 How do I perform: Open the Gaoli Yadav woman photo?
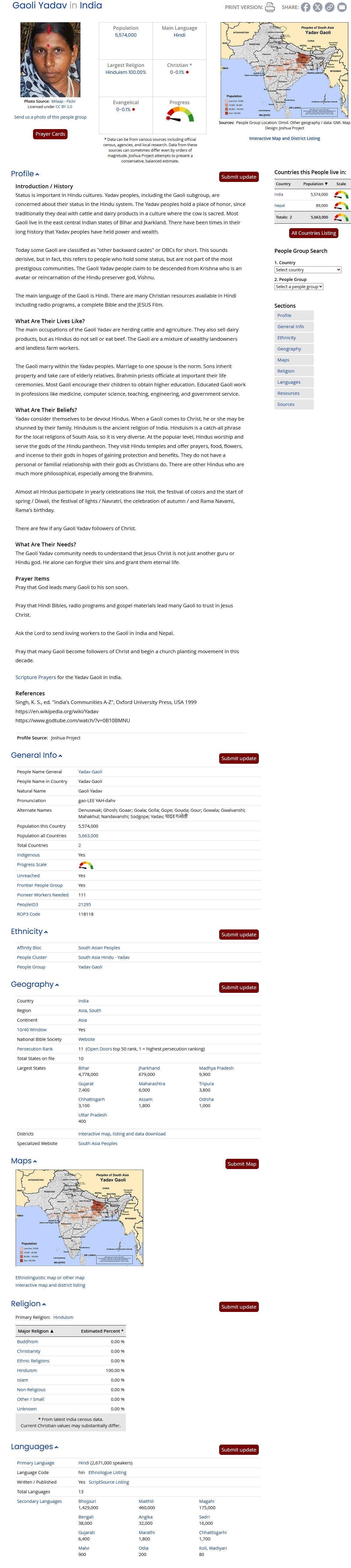pyautogui.click(x=50, y=60)
